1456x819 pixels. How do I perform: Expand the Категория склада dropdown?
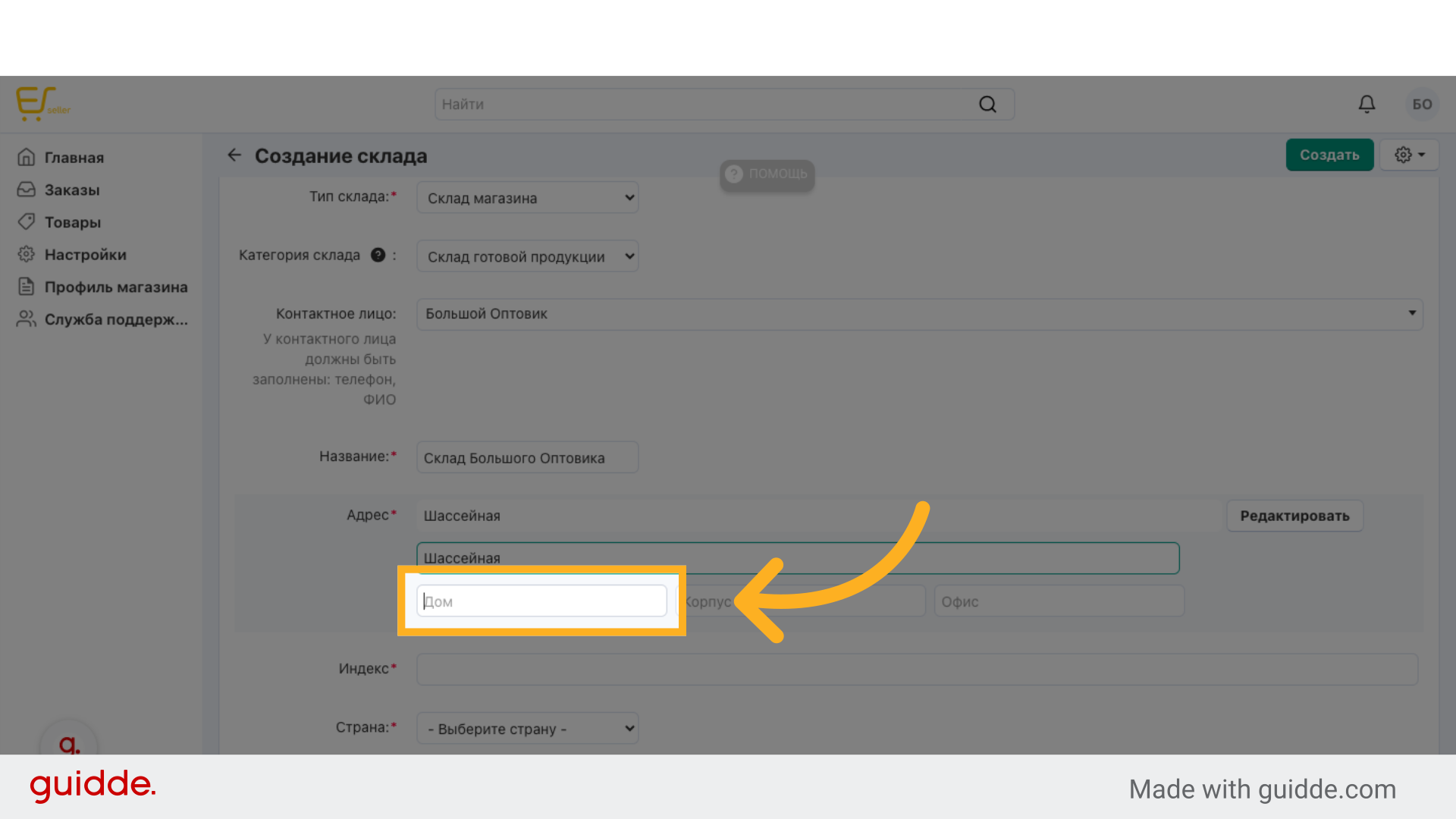tap(527, 257)
